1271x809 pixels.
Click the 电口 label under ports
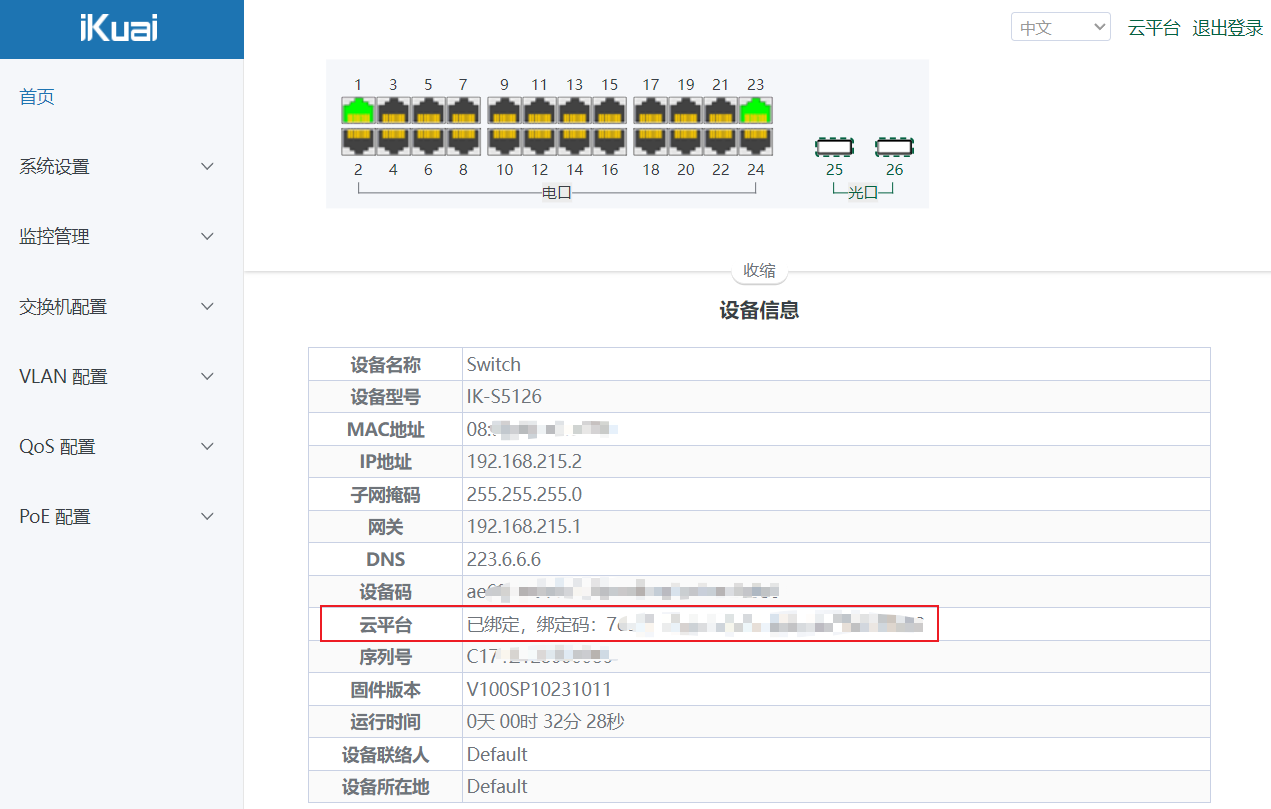pyautogui.click(x=556, y=192)
